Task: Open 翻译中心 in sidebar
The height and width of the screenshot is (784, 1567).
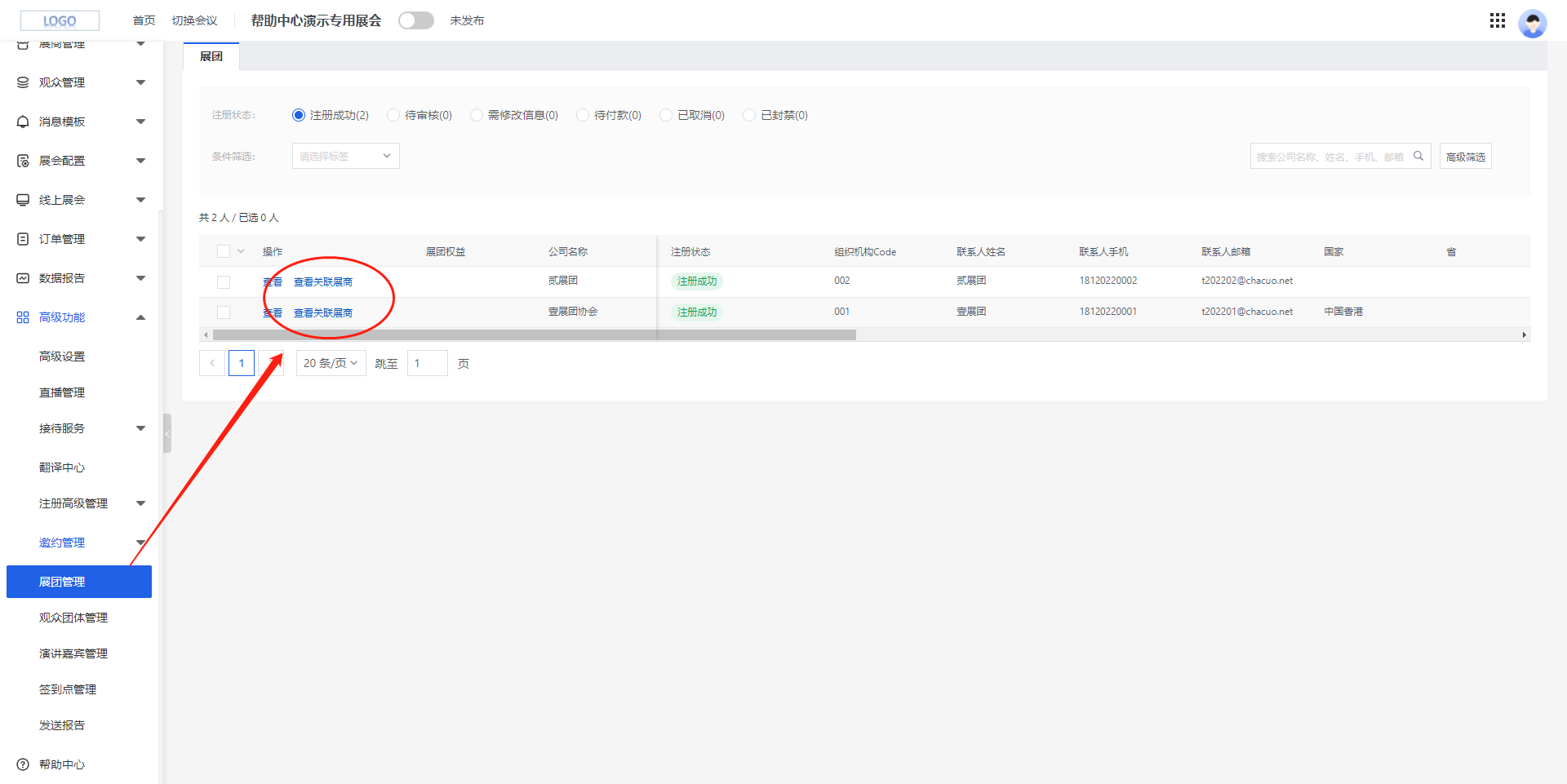Action: coord(62,467)
